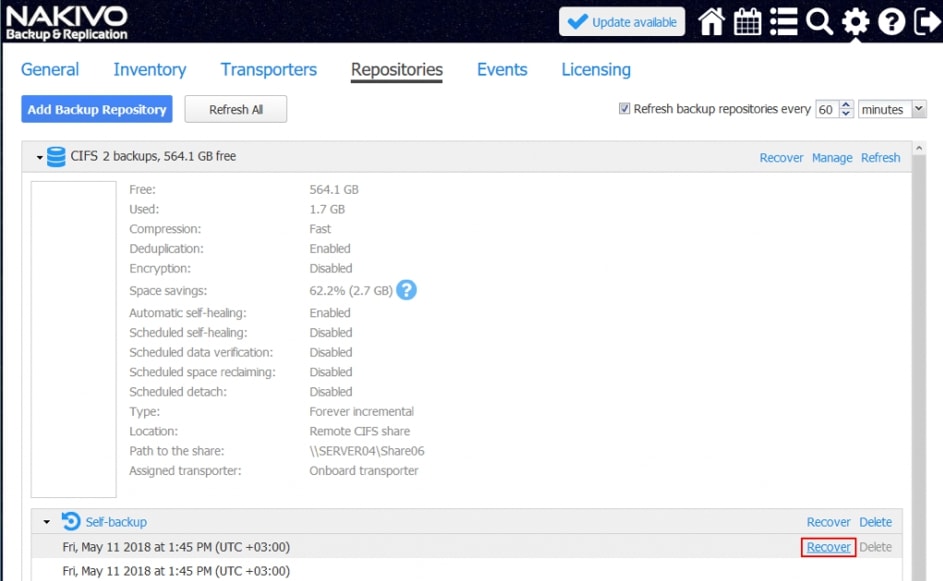Collapse the CIFS repository section
Viewport: 943px width, 581px height.
40,157
